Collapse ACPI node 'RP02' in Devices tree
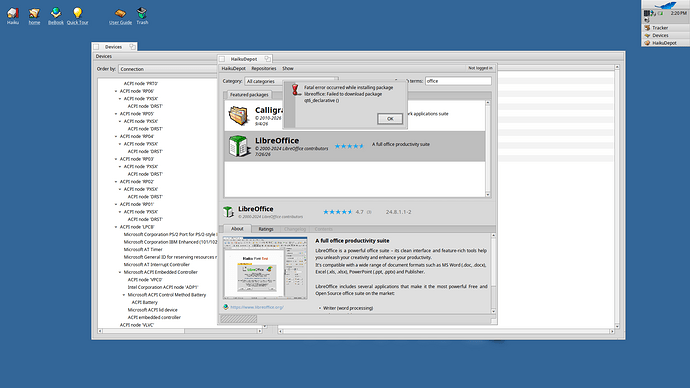690x388 pixels. pyautogui.click(x=116, y=182)
